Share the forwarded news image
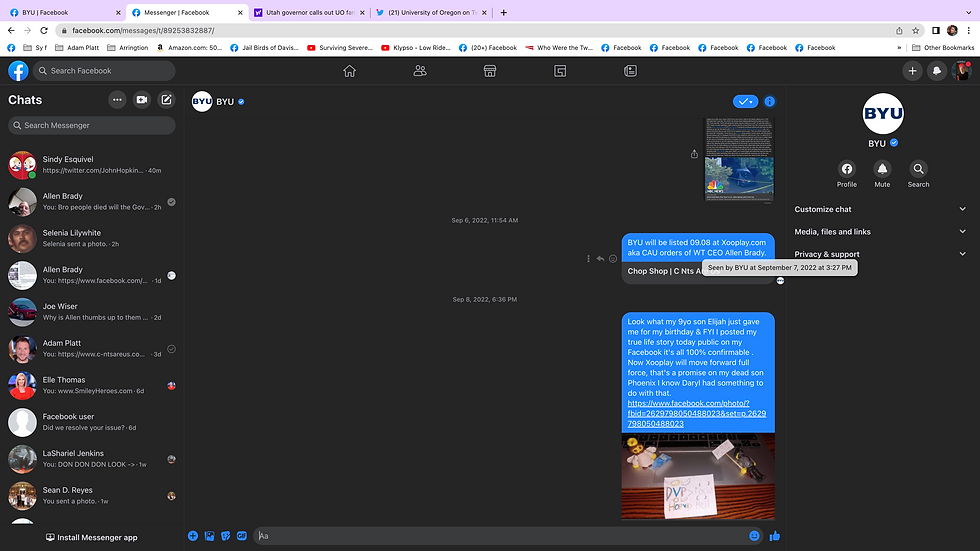Image resolution: width=980 pixels, height=551 pixels. pos(694,154)
